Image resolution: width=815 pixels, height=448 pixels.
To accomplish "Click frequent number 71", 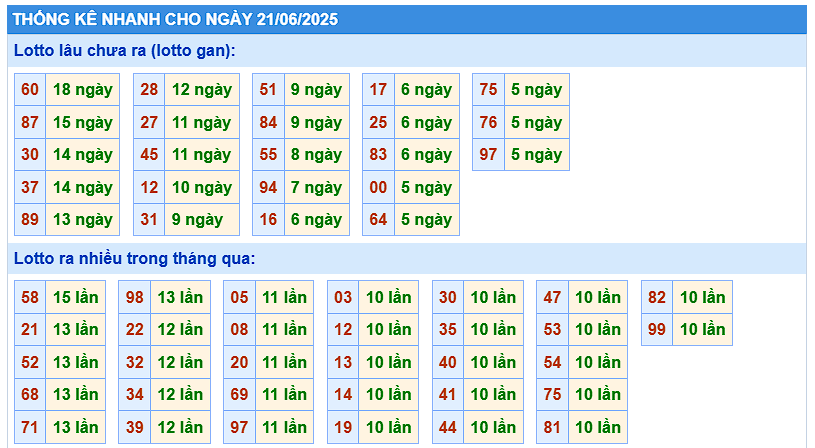I will coord(30,427).
